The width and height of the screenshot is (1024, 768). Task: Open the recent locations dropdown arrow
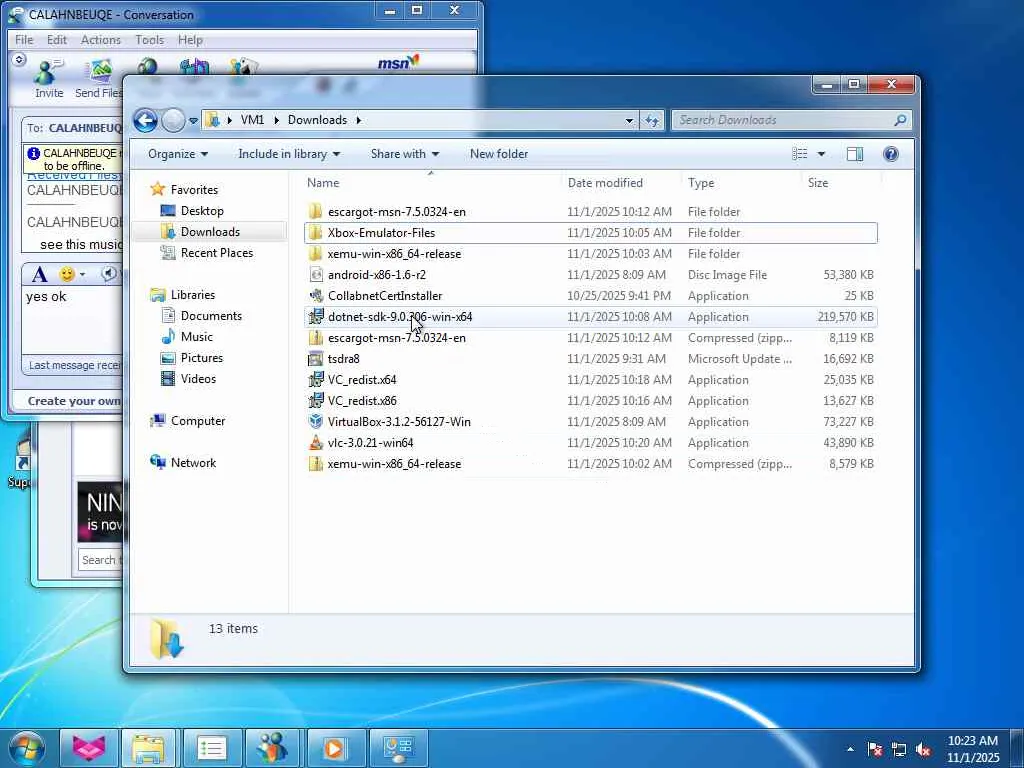tap(193, 121)
